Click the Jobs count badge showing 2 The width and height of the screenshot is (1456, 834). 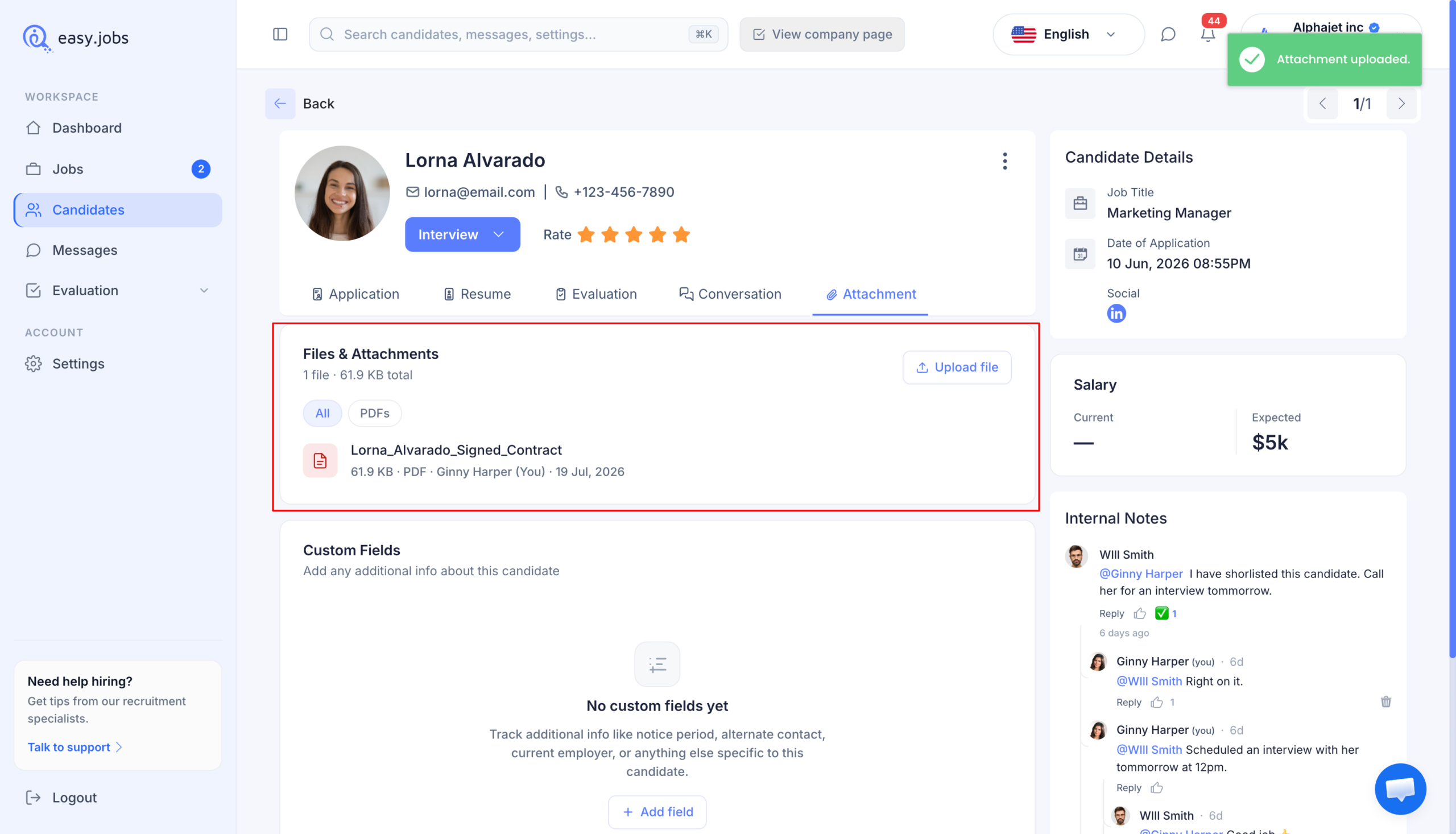pyautogui.click(x=200, y=169)
